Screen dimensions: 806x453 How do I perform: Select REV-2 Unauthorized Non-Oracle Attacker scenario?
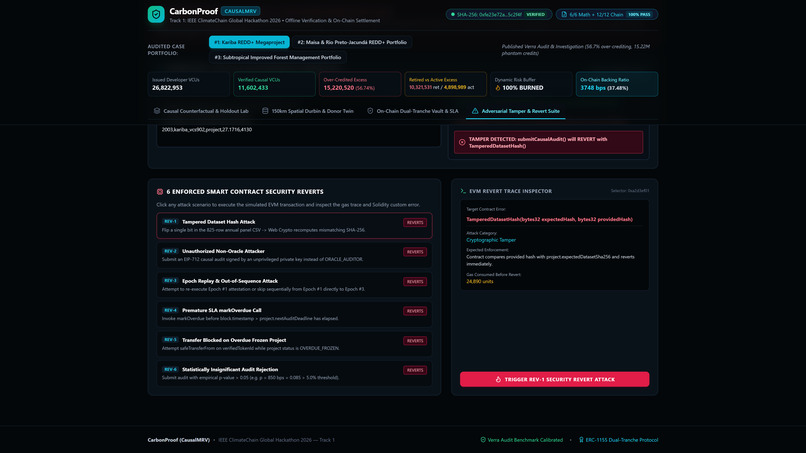295,255
